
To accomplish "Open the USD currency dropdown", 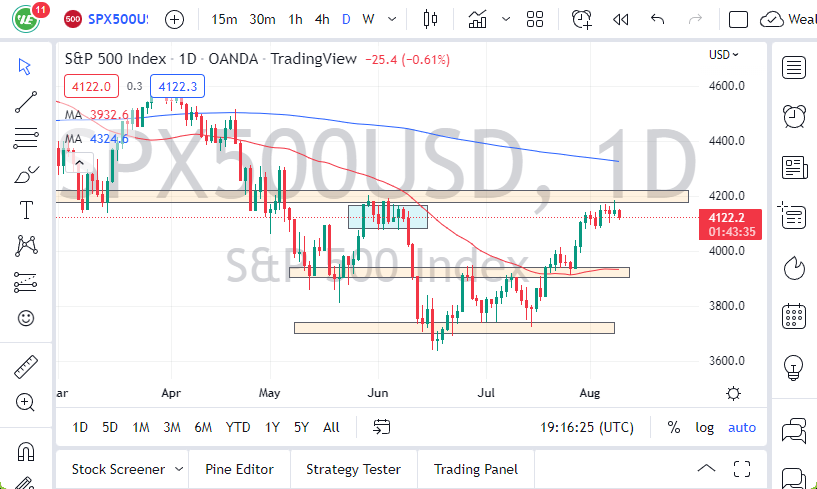I will pos(724,55).
